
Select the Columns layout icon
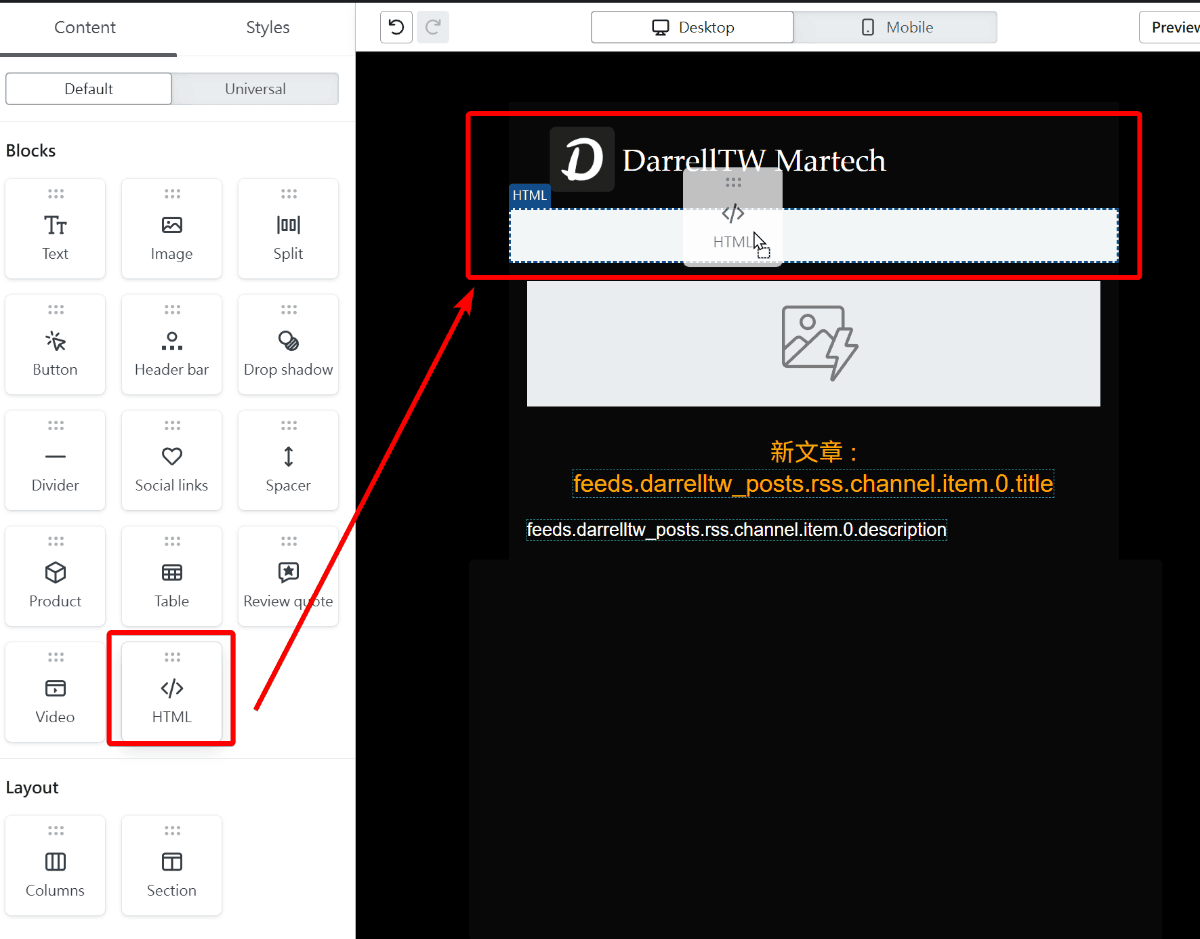(x=55, y=865)
